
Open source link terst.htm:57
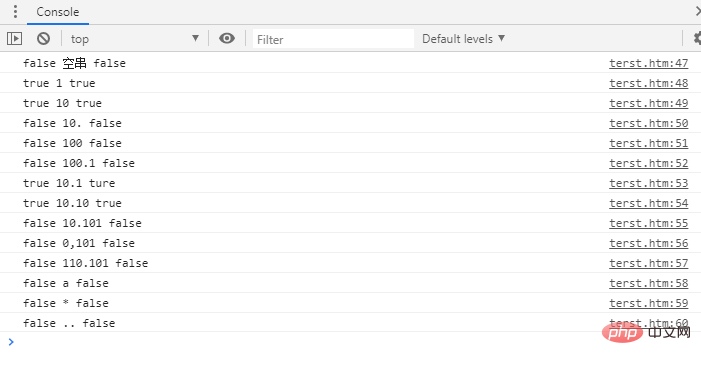pos(648,263)
